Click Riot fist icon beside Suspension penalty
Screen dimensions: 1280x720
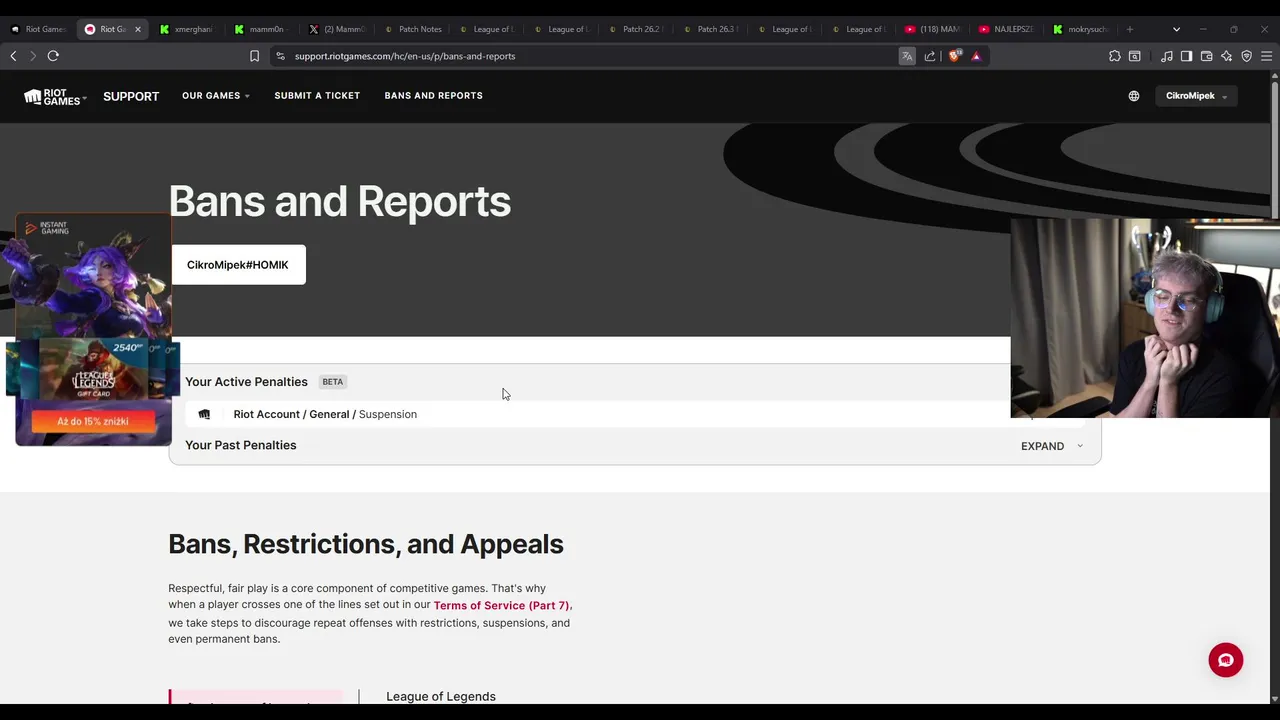204,414
